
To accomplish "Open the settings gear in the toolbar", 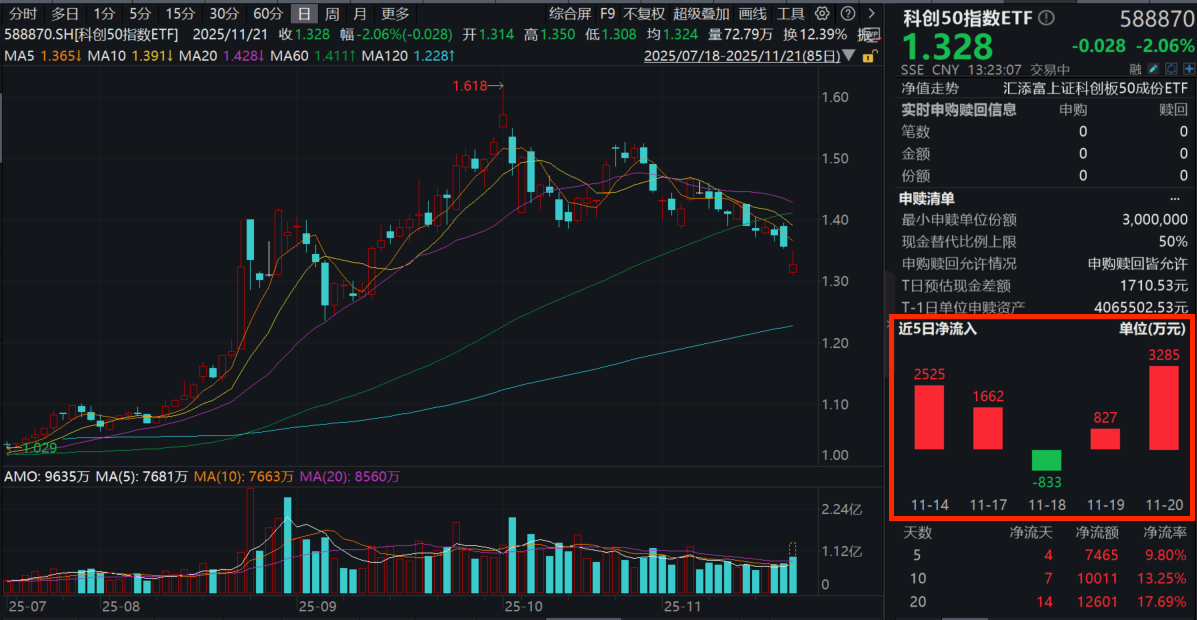I will [x=820, y=14].
